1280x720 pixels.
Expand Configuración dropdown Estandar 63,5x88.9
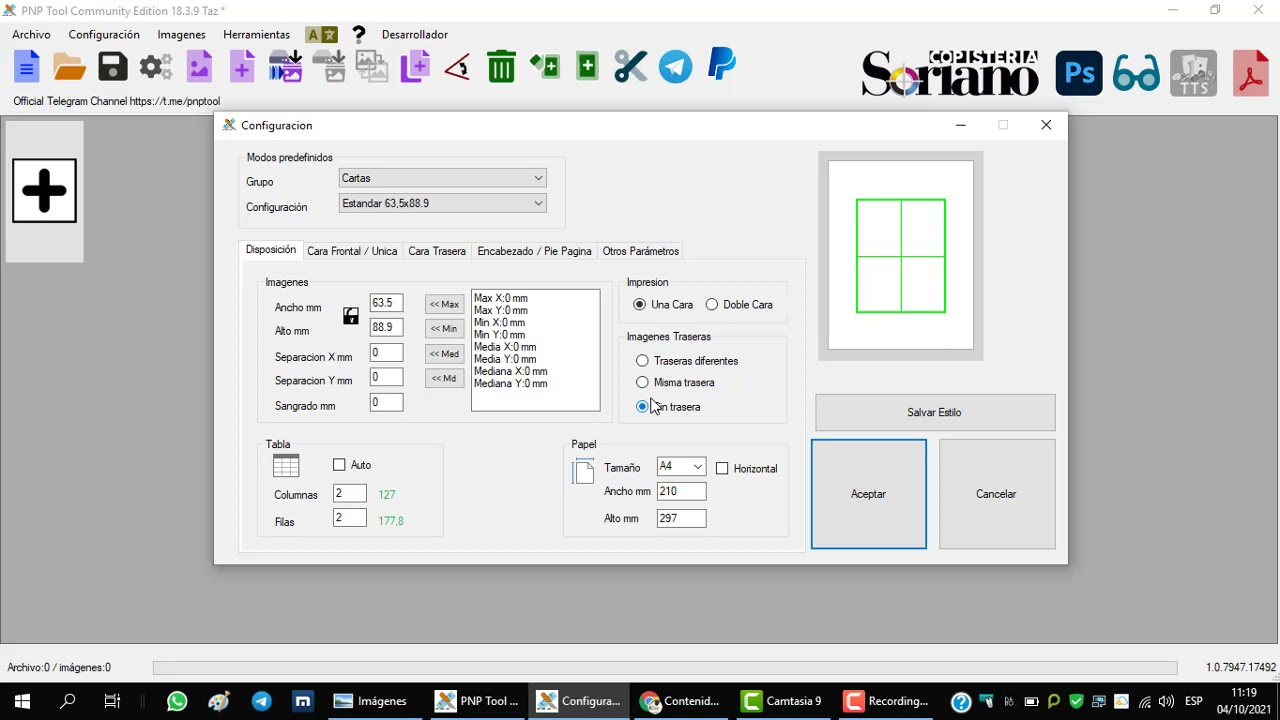click(442, 203)
